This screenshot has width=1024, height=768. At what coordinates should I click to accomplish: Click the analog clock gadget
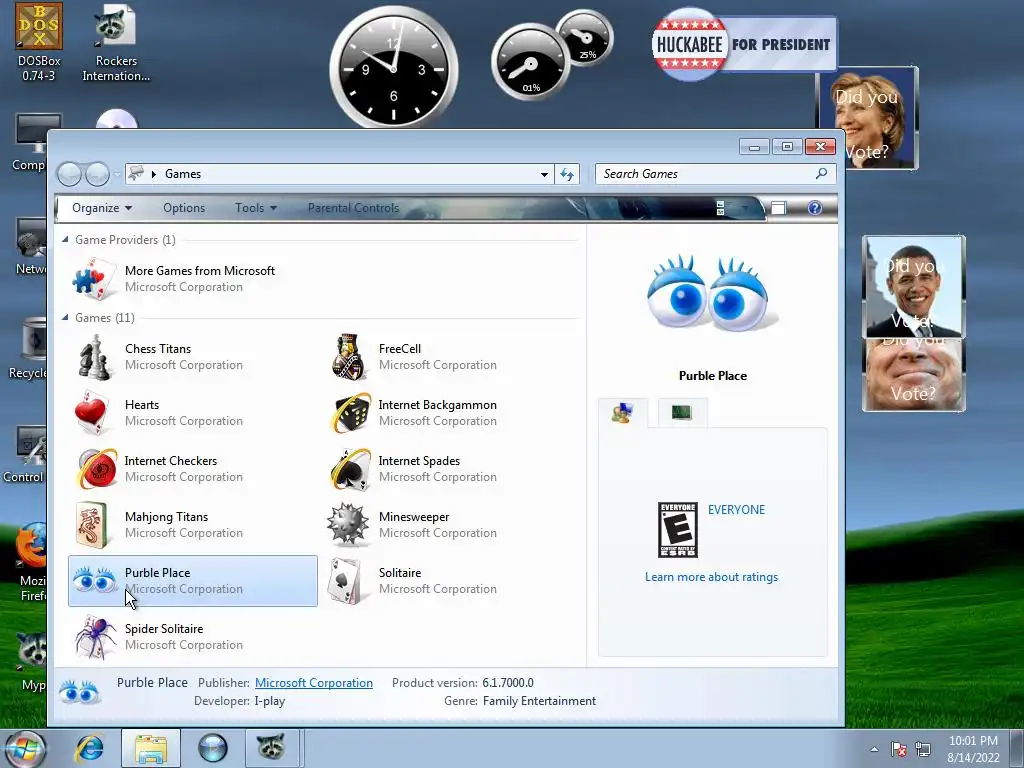(394, 68)
